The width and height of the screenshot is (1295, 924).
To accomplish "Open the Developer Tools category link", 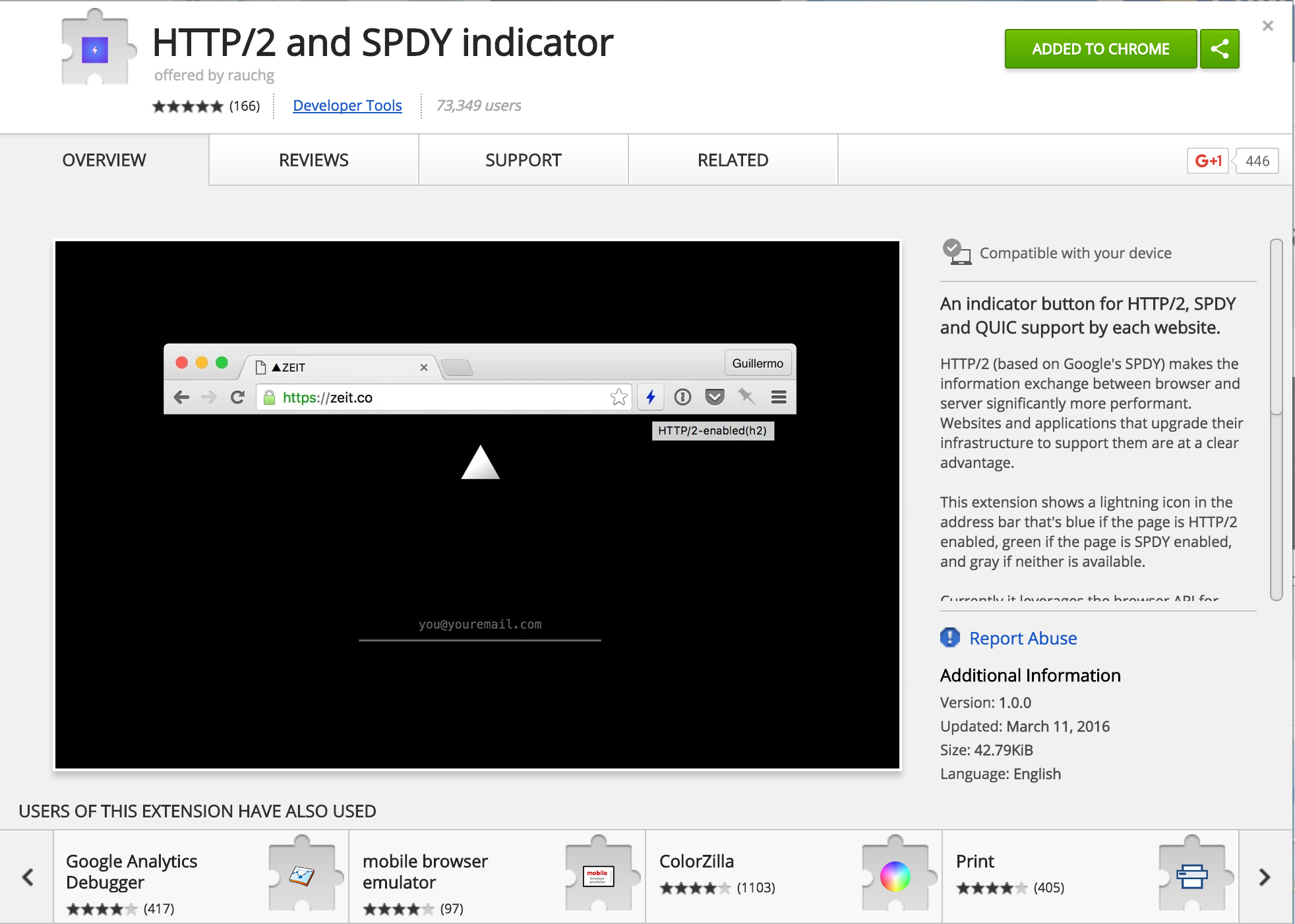I will [x=347, y=105].
